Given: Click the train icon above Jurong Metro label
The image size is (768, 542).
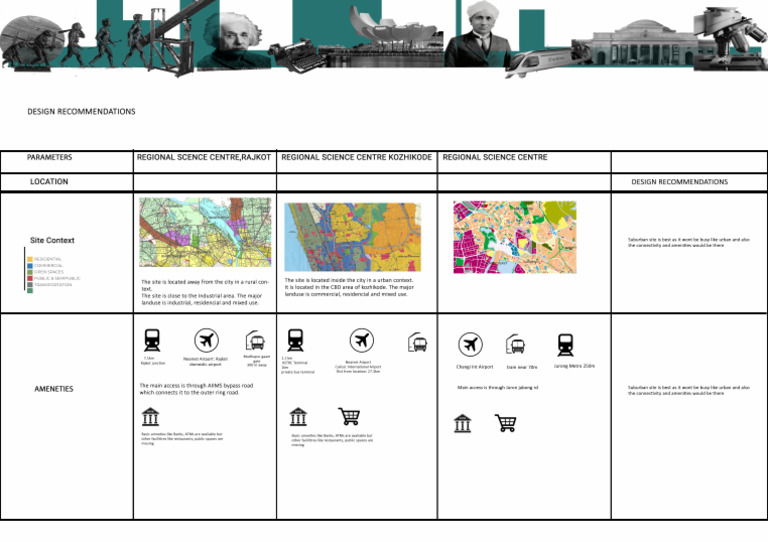Looking at the screenshot, I should coord(565,345).
